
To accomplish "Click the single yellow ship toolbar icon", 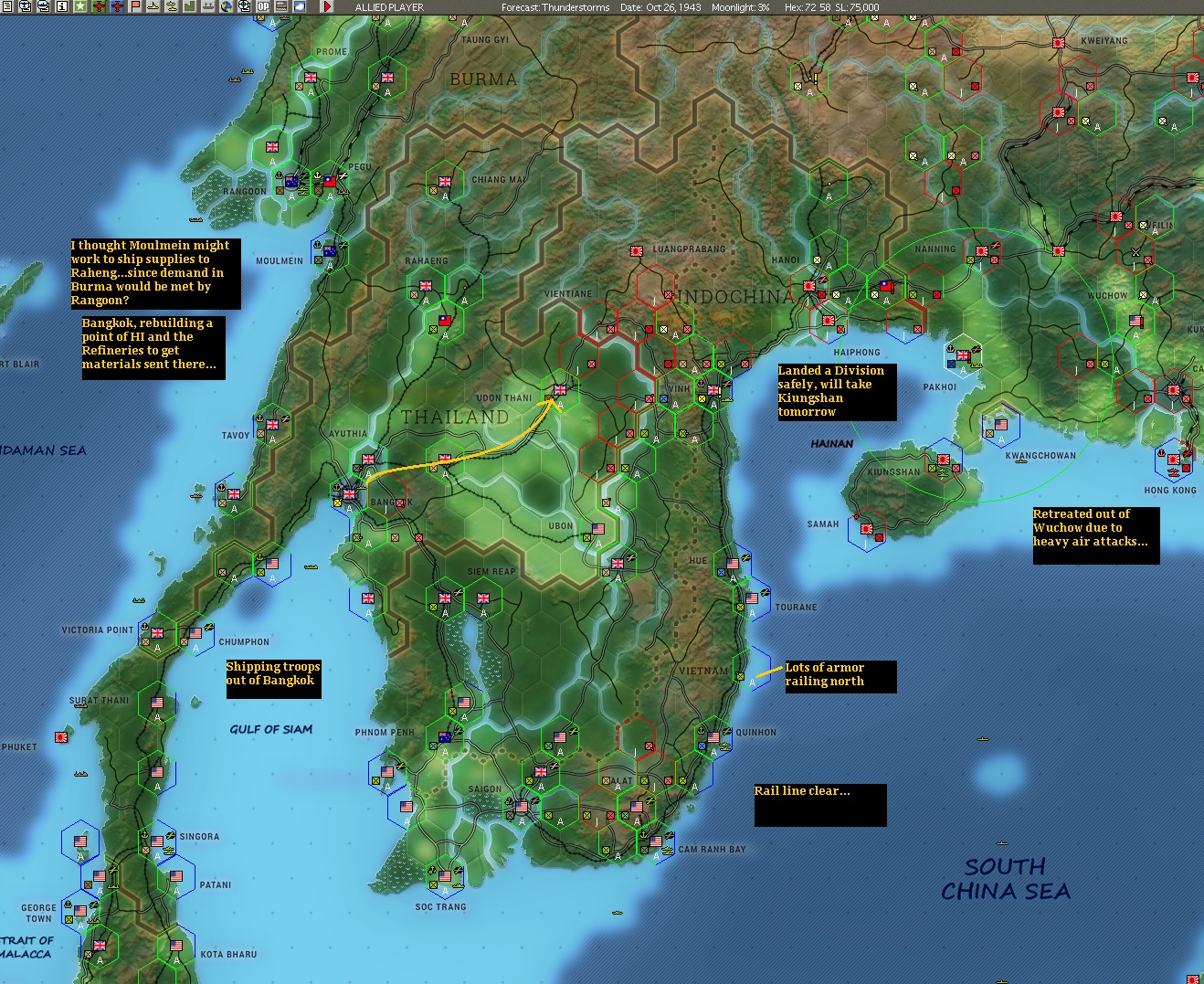I will tap(153, 6).
